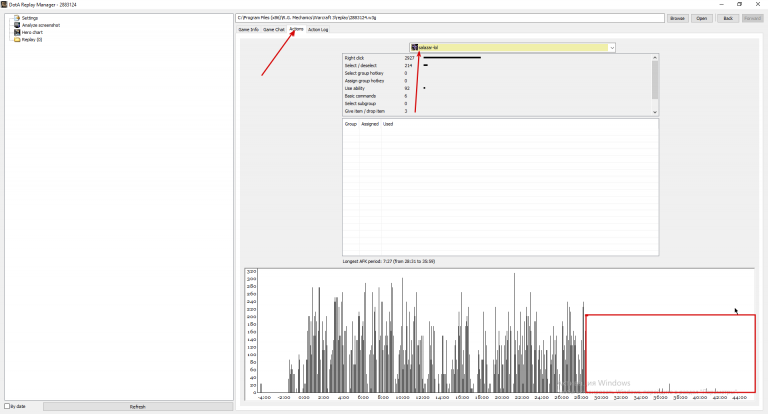Go Back using the Back button

pos(728,18)
